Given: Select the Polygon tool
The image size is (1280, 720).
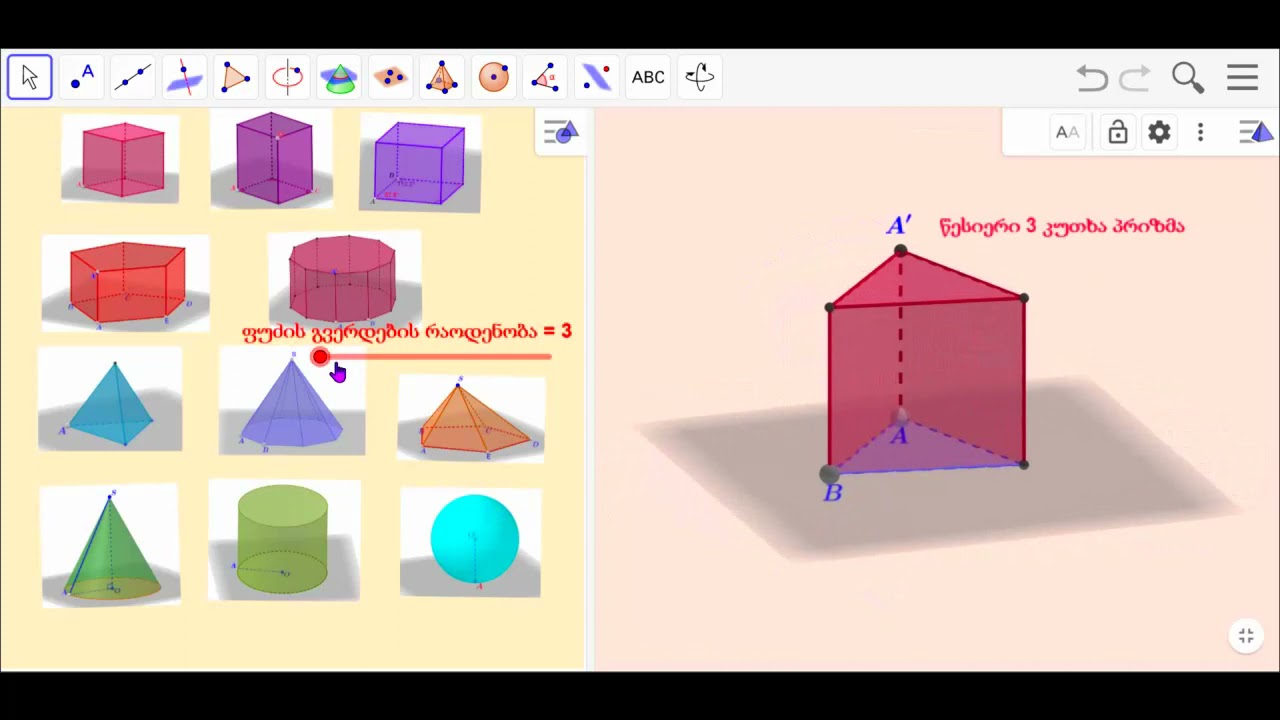Looking at the screenshot, I should tap(236, 77).
